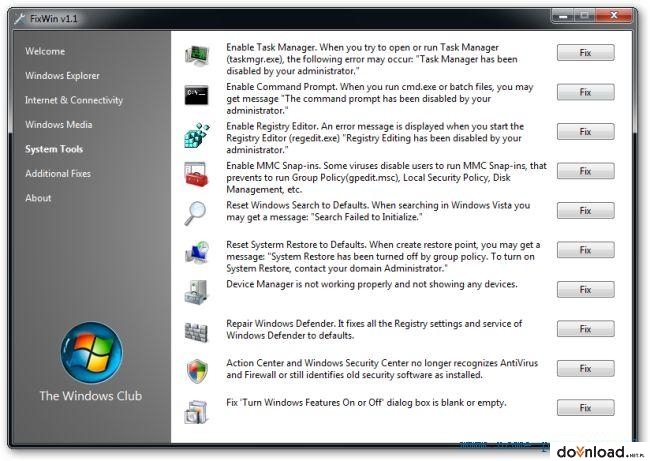Click the Windows Features dialog icon
The width and height of the screenshot is (650, 461).
[196, 412]
